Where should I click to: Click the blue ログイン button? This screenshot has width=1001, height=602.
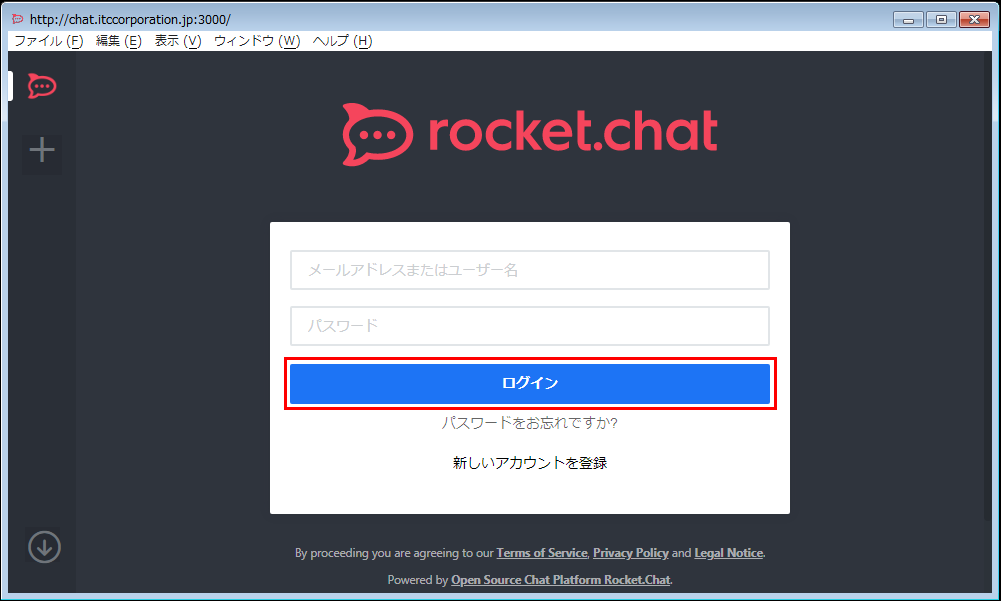pyautogui.click(x=530, y=383)
